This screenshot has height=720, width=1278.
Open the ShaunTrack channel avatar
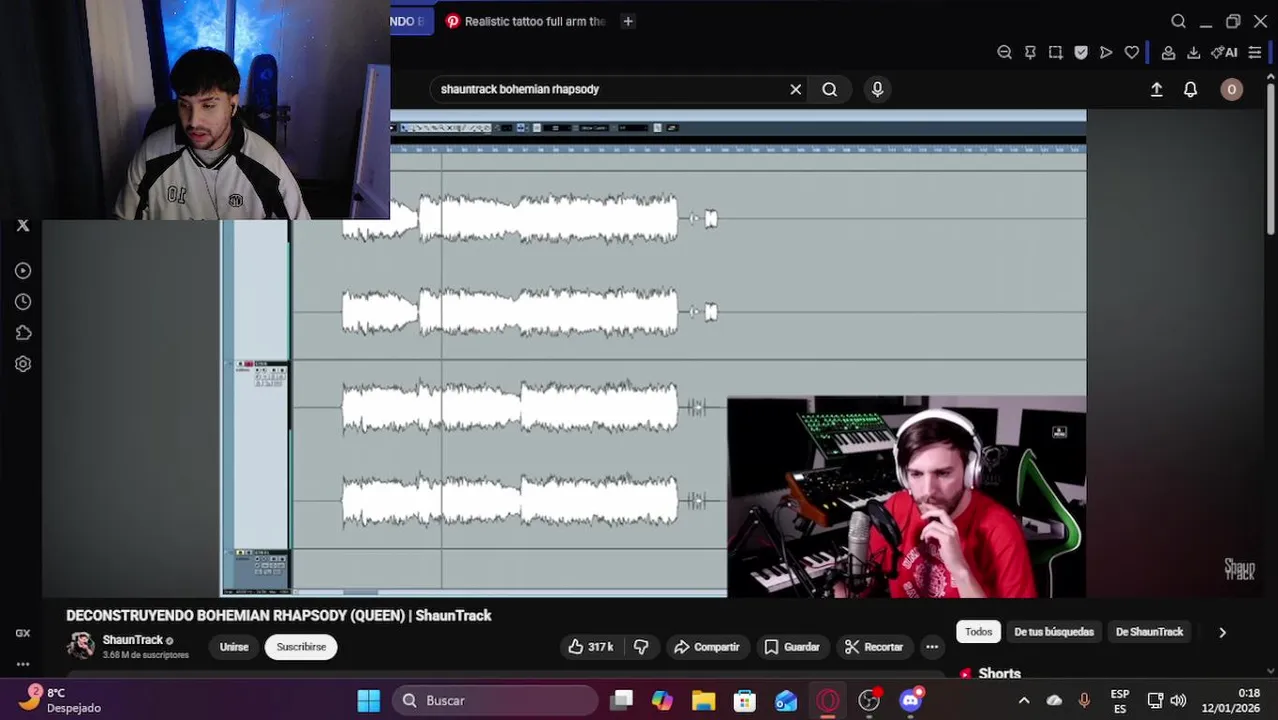tap(81, 646)
